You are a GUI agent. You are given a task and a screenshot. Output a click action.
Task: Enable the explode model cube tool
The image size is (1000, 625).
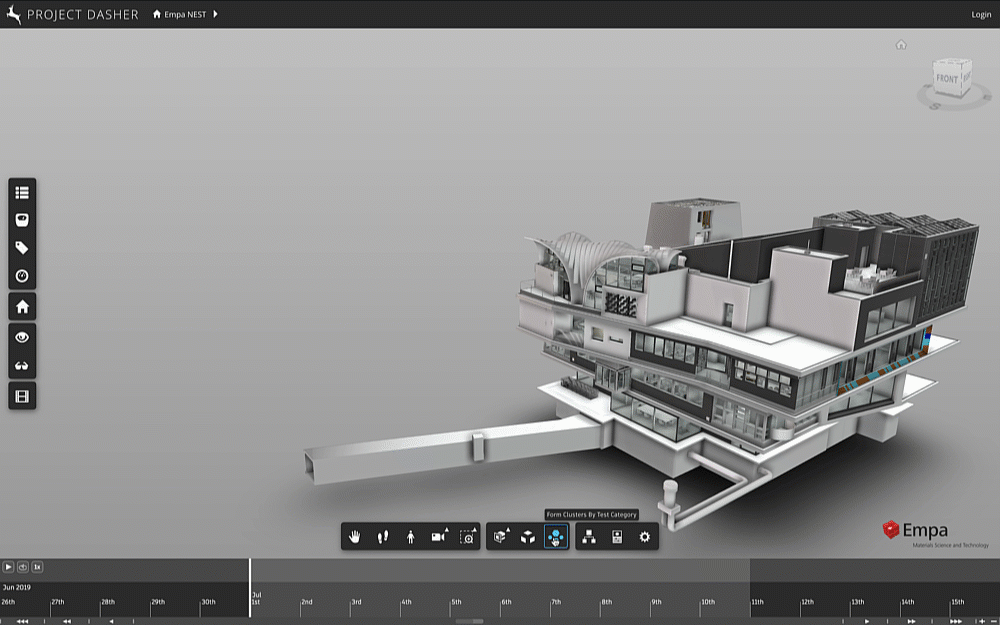(529, 537)
